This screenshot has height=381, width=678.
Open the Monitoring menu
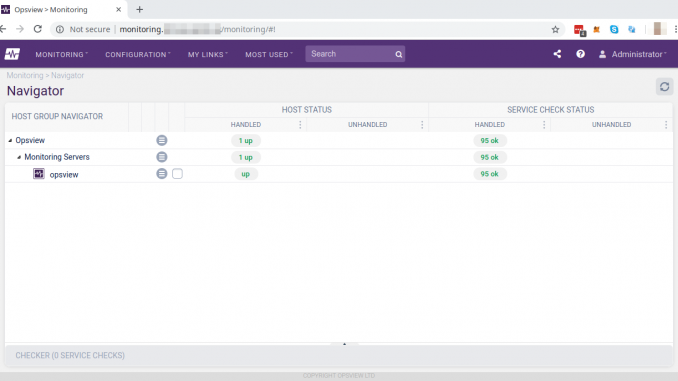point(61,54)
